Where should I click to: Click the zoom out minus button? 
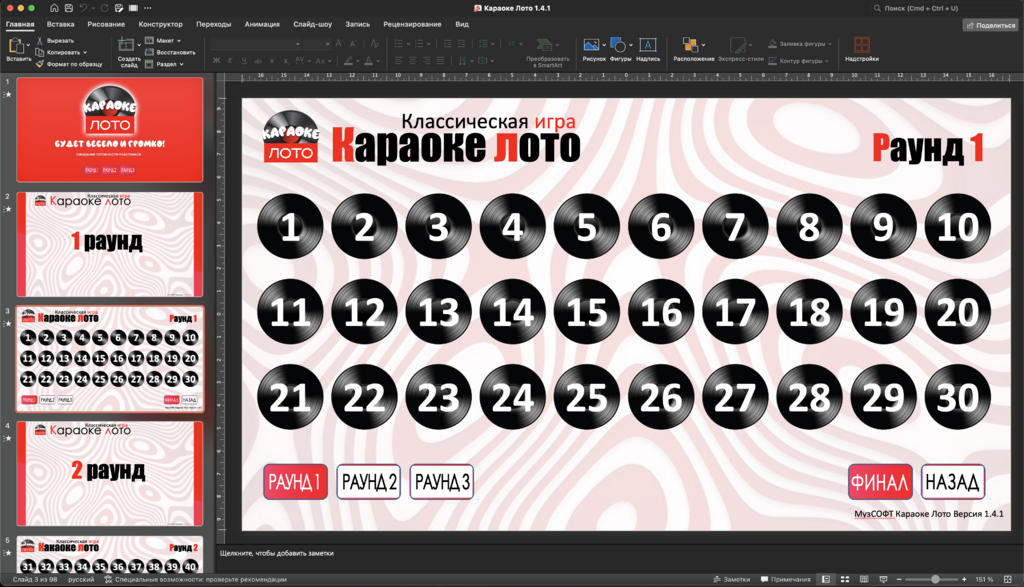click(x=899, y=579)
